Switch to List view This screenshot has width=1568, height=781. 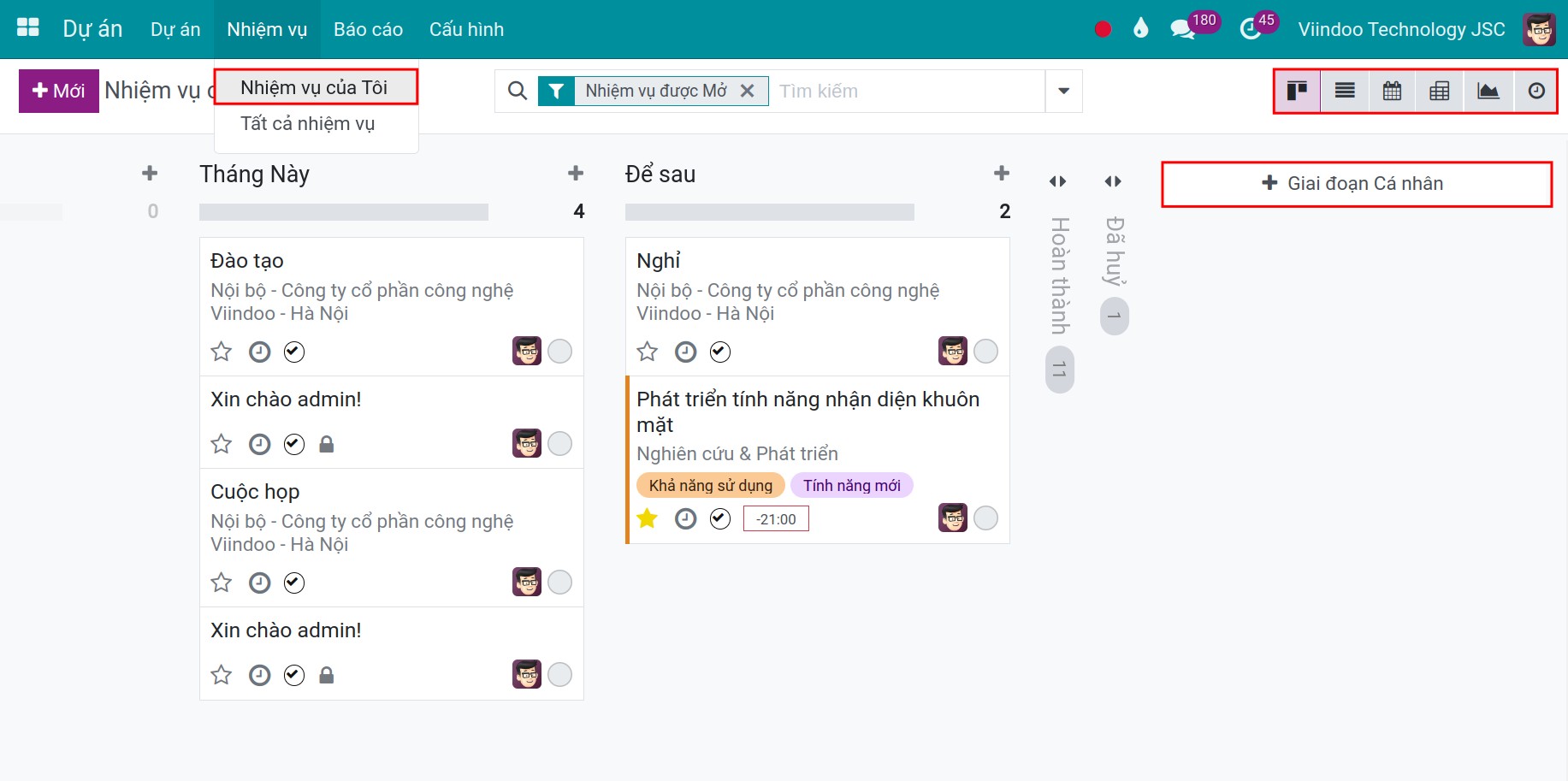tap(1344, 91)
